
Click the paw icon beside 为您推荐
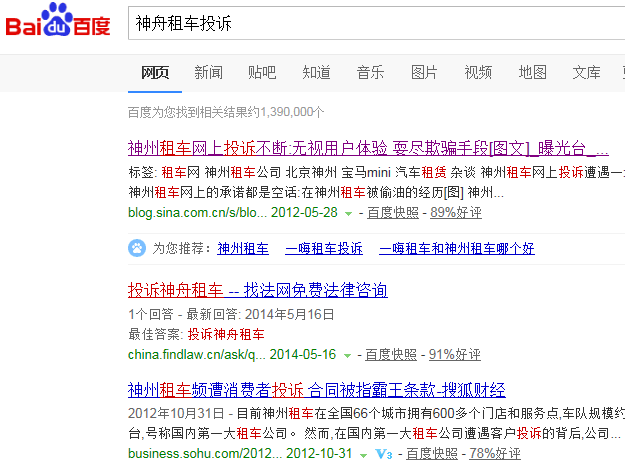coord(137,248)
